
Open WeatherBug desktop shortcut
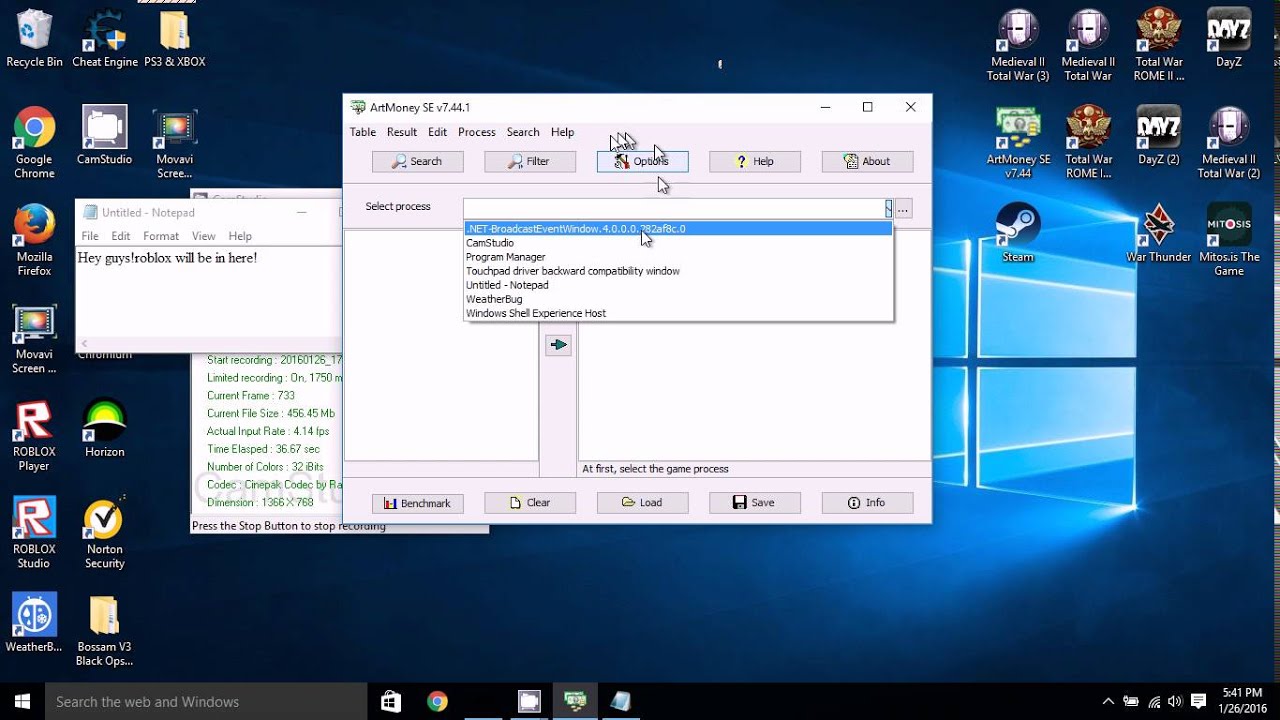tap(34, 623)
